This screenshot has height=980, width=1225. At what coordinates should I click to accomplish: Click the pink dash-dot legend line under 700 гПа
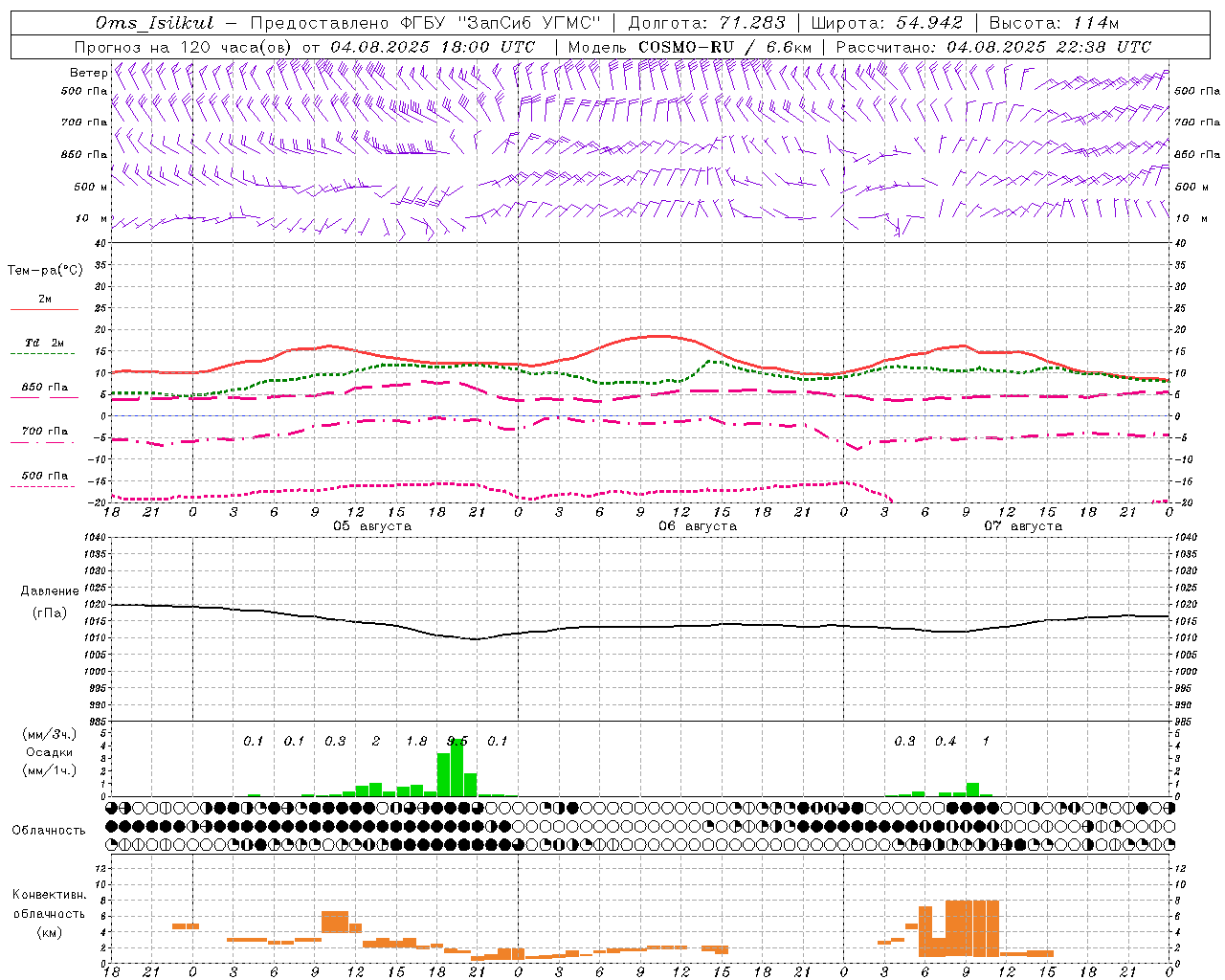coord(42,442)
